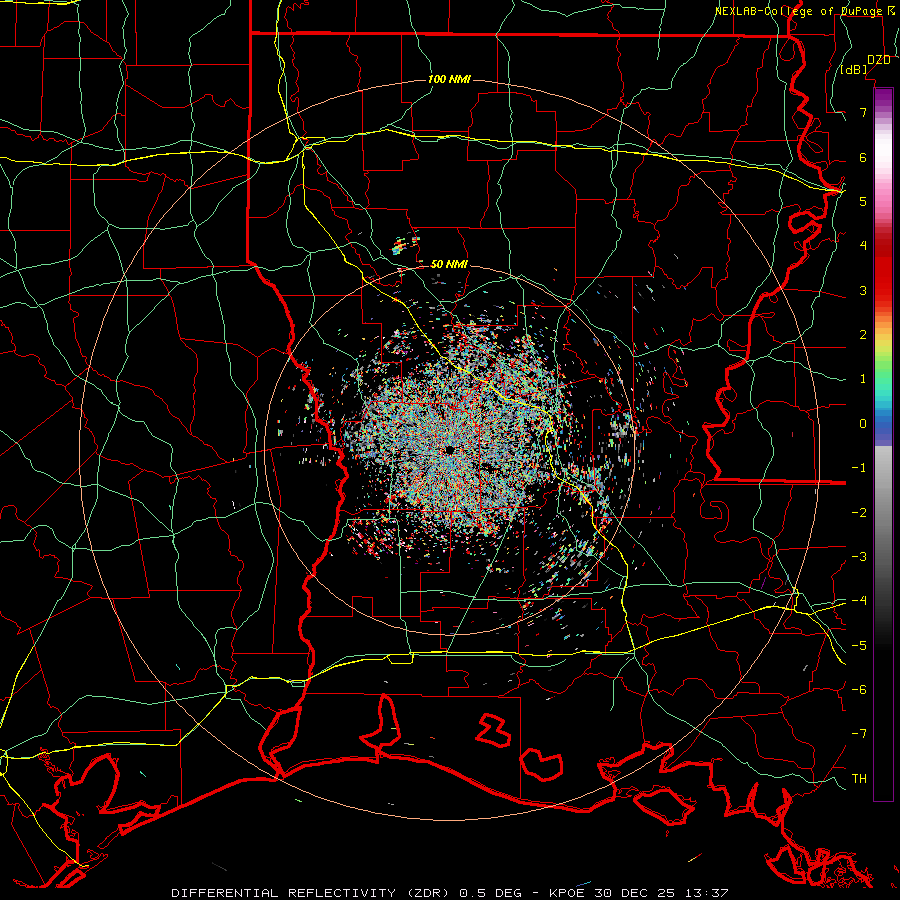Click the -4 dB scale label
900x900 pixels.
(859, 601)
